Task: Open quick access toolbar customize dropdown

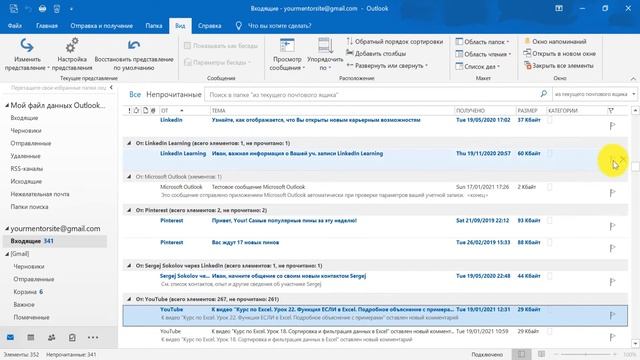Action: pyautogui.click(x=71, y=9)
